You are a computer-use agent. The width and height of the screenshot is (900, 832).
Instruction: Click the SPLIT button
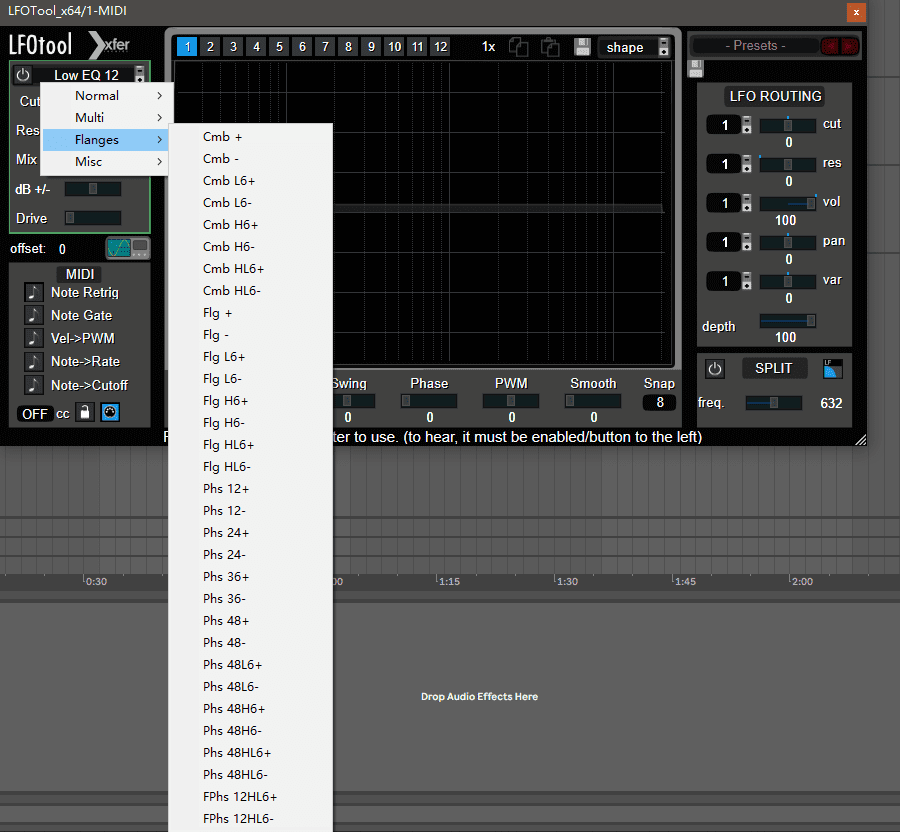773,368
